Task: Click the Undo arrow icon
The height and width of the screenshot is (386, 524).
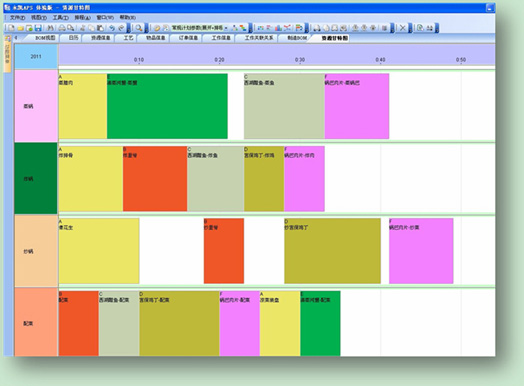Action: coord(112,28)
